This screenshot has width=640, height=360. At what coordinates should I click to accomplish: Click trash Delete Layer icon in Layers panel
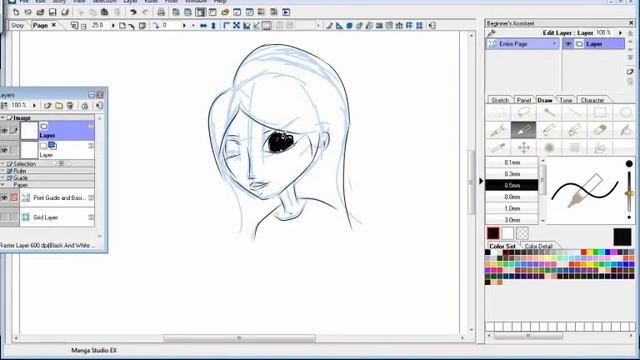(x=70, y=106)
